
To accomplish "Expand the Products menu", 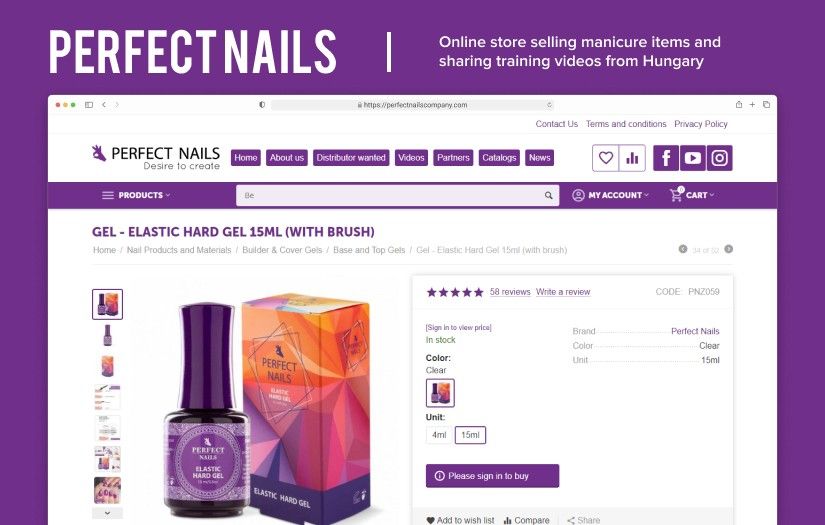I will pos(136,195).
